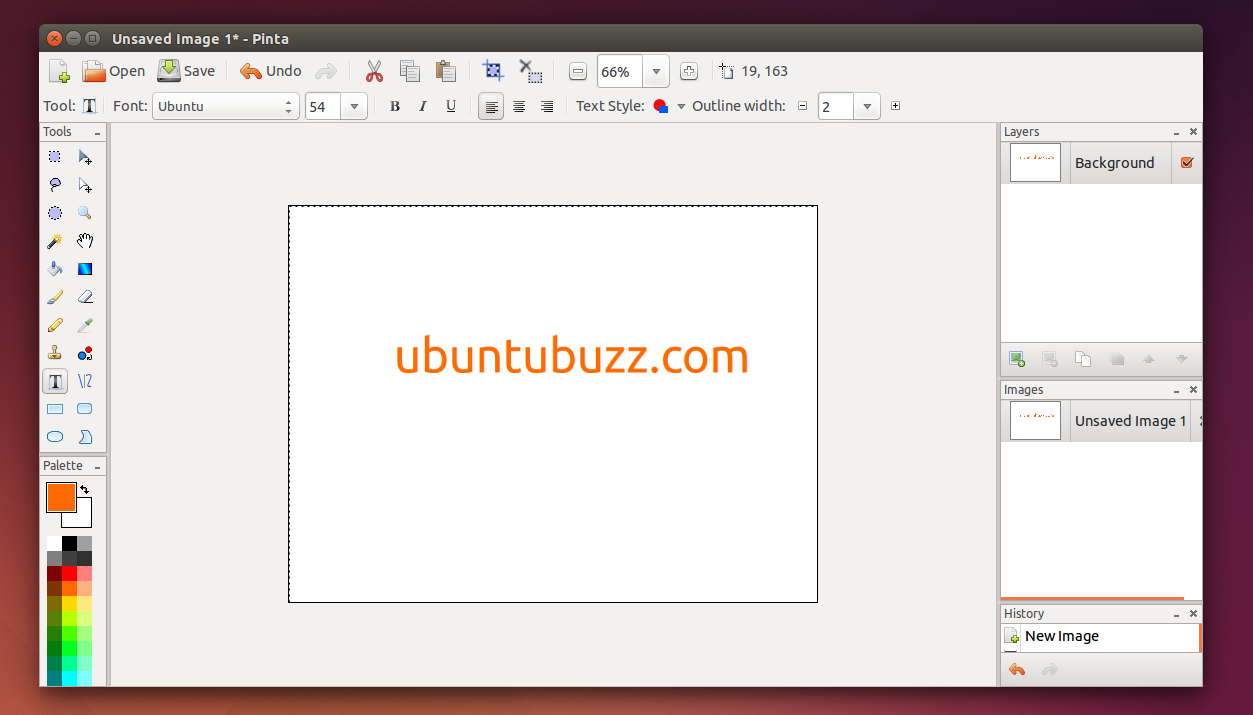
Task: Click the orange primary color swatch
Action: 61,497
